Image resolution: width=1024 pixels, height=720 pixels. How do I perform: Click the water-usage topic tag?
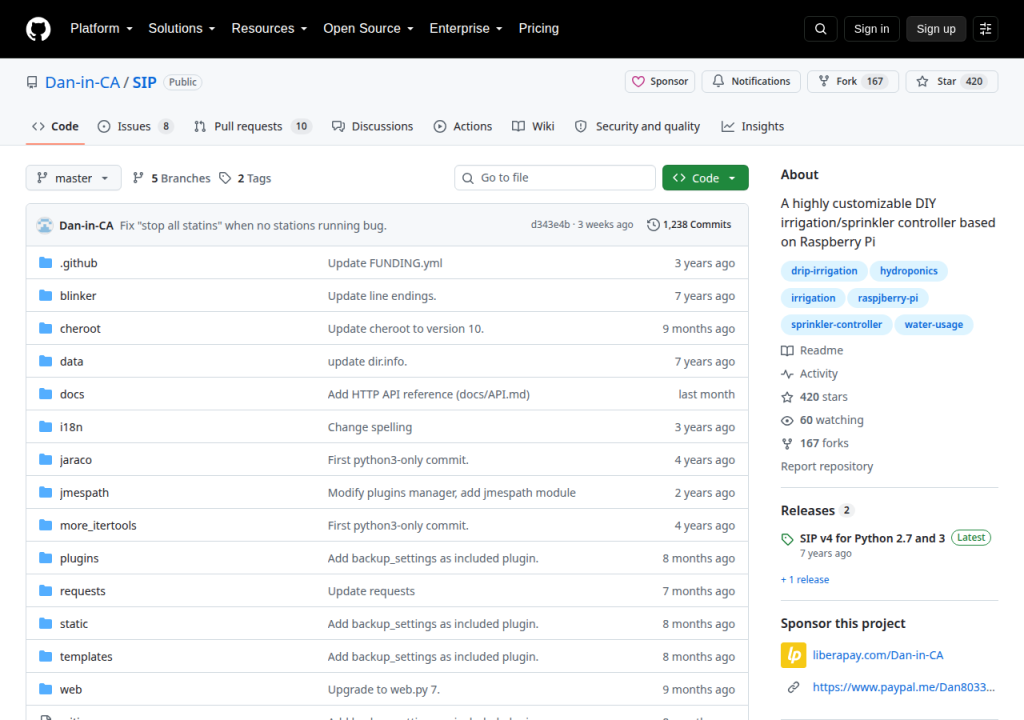coord(933,325)
